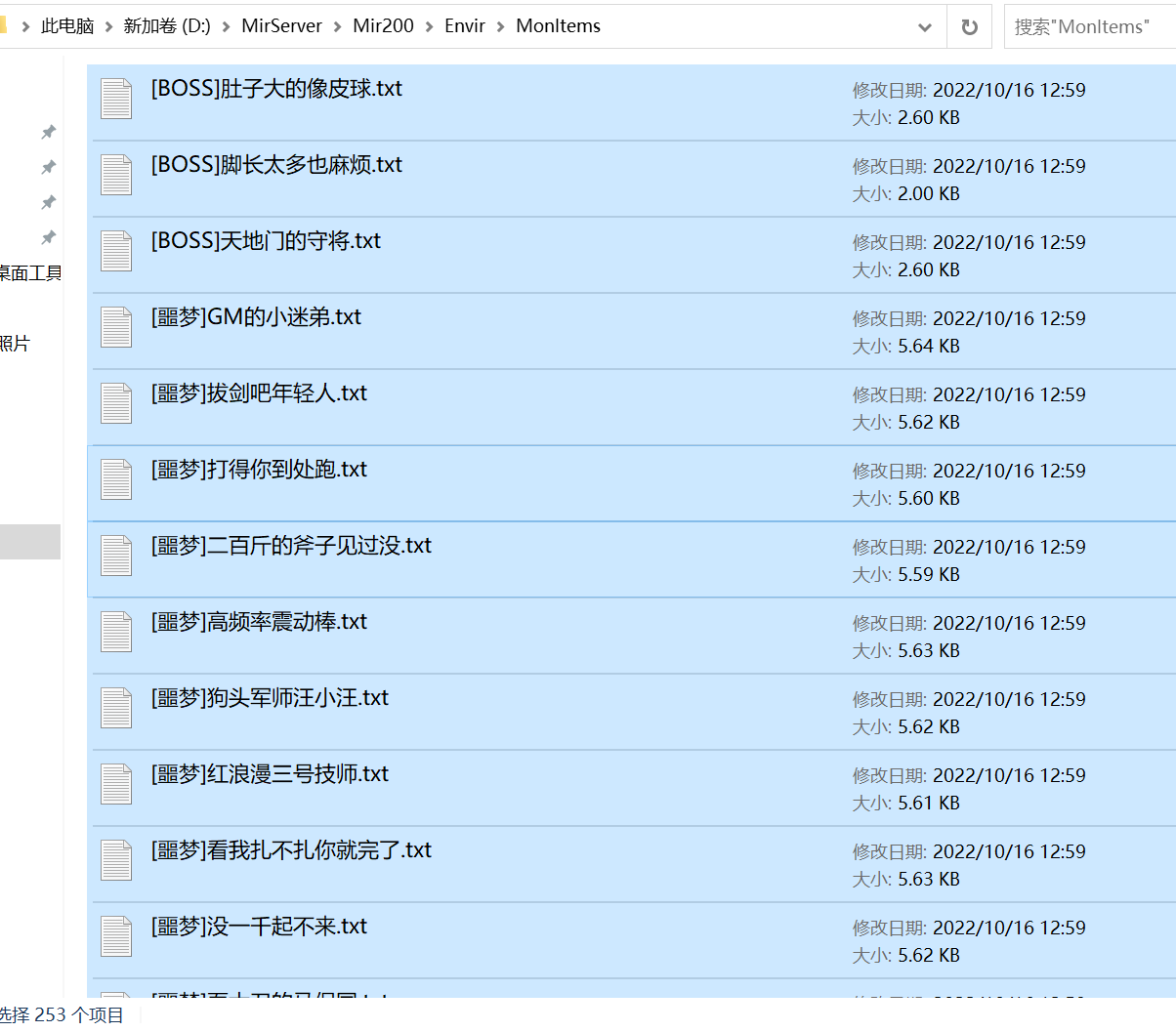This screenshot has height=1032, width=1176.
Task: Click the file icon of [BOSS]肚子大的像皮球.txt
Action: (116, 99)
